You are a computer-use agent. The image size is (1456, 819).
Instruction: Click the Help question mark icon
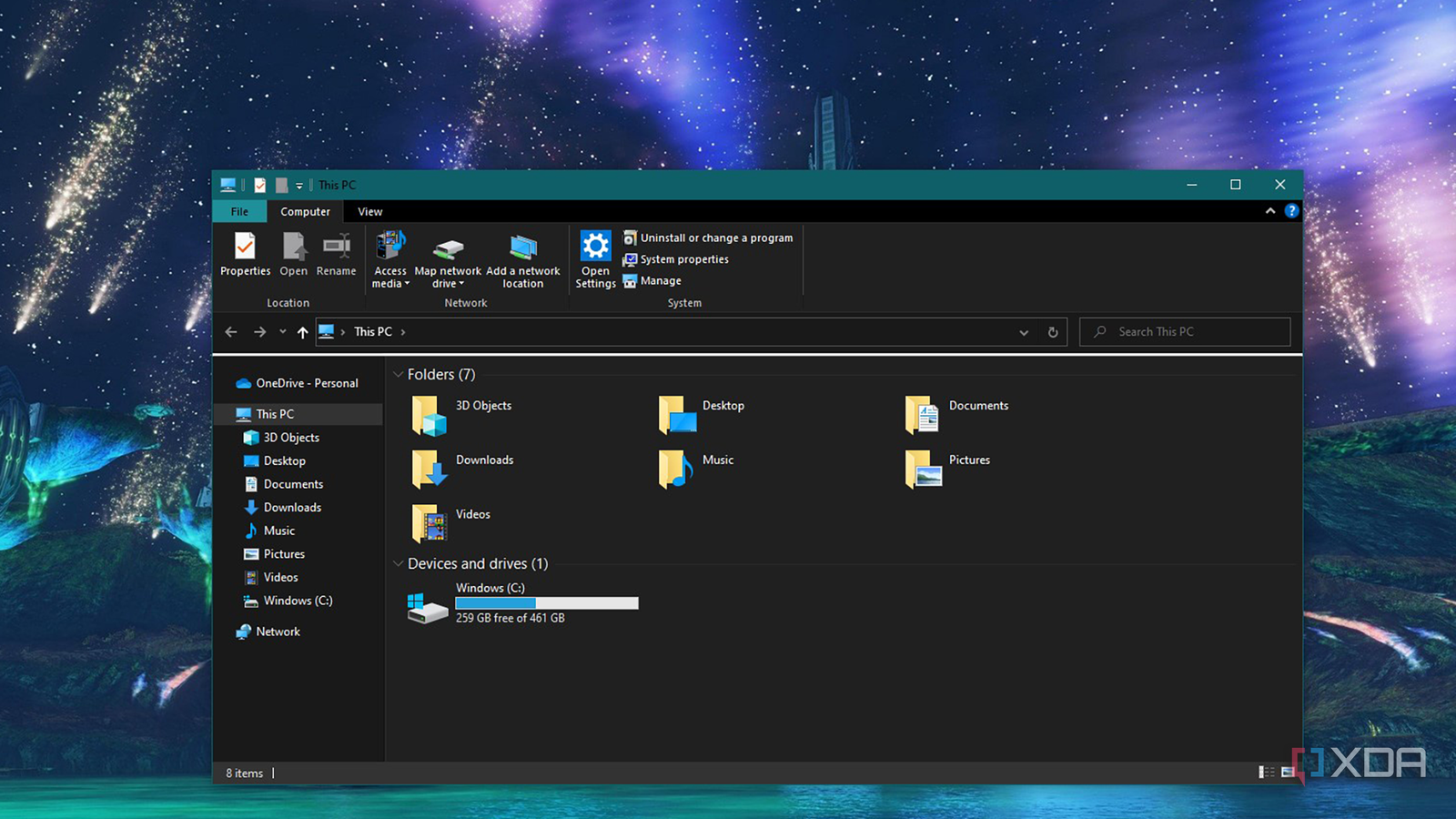click(x=1291, y=210)
